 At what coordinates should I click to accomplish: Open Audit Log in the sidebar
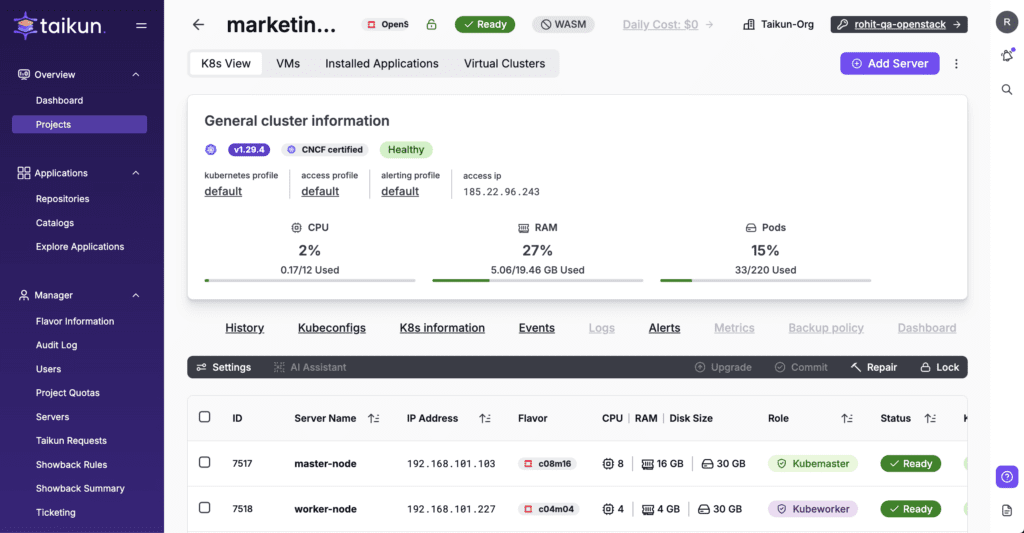click(56, 345)
